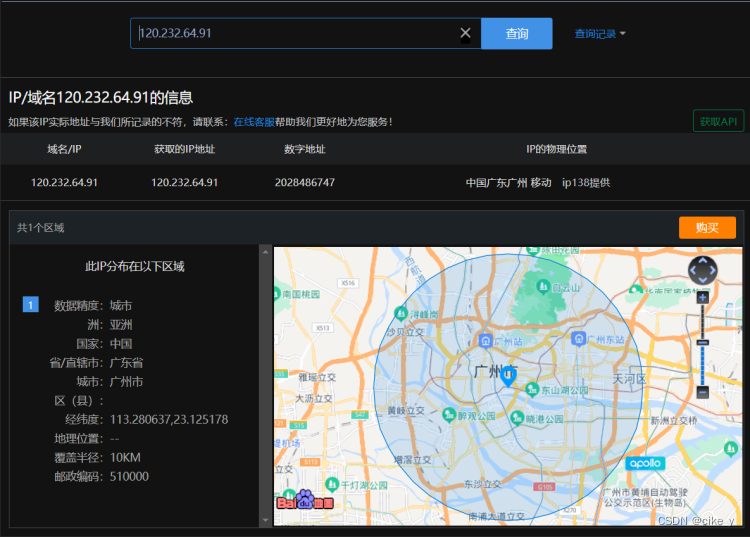Click the 获取API button
This screenshot has width=750, height=537.
718,121
